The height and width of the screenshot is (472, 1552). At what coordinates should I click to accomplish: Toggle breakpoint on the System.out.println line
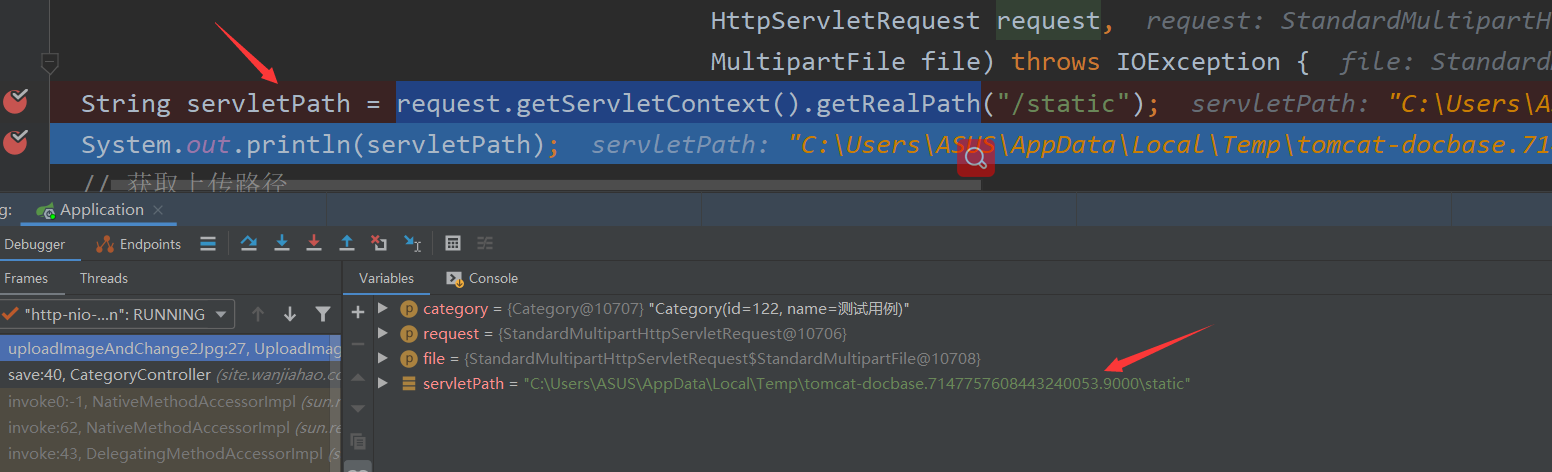click(x=15, y=144)
